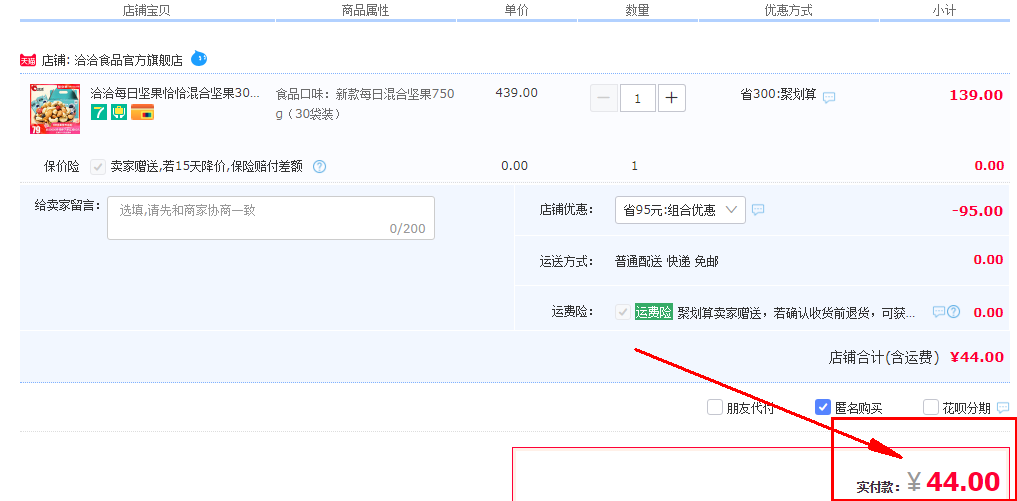Click the green shield guarantee icon
This screenshot has width=1017, height=501.
(119, 112)
